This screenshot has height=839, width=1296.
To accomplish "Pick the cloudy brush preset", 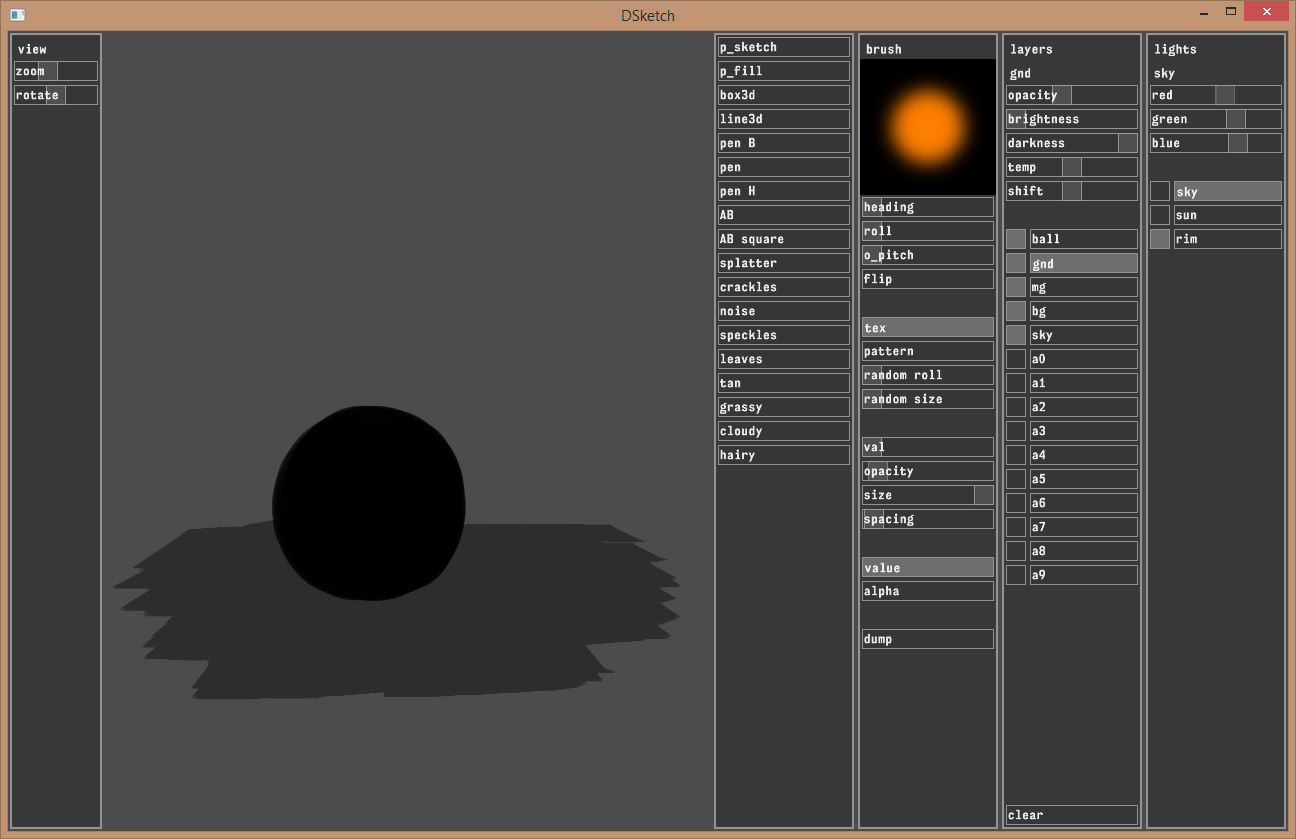I will click(783, 431).
